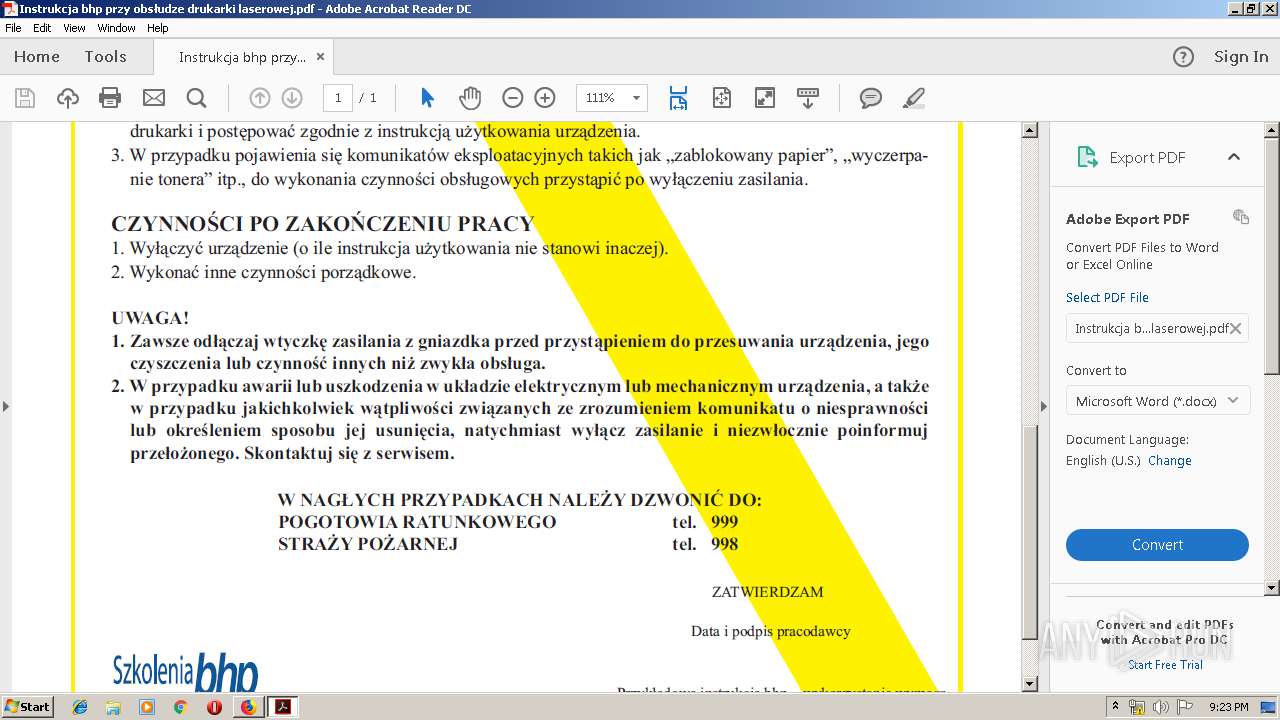Click the volume speaker tray icon
Viewport: 1280px width, 720px height.
tap(1161, 707)
